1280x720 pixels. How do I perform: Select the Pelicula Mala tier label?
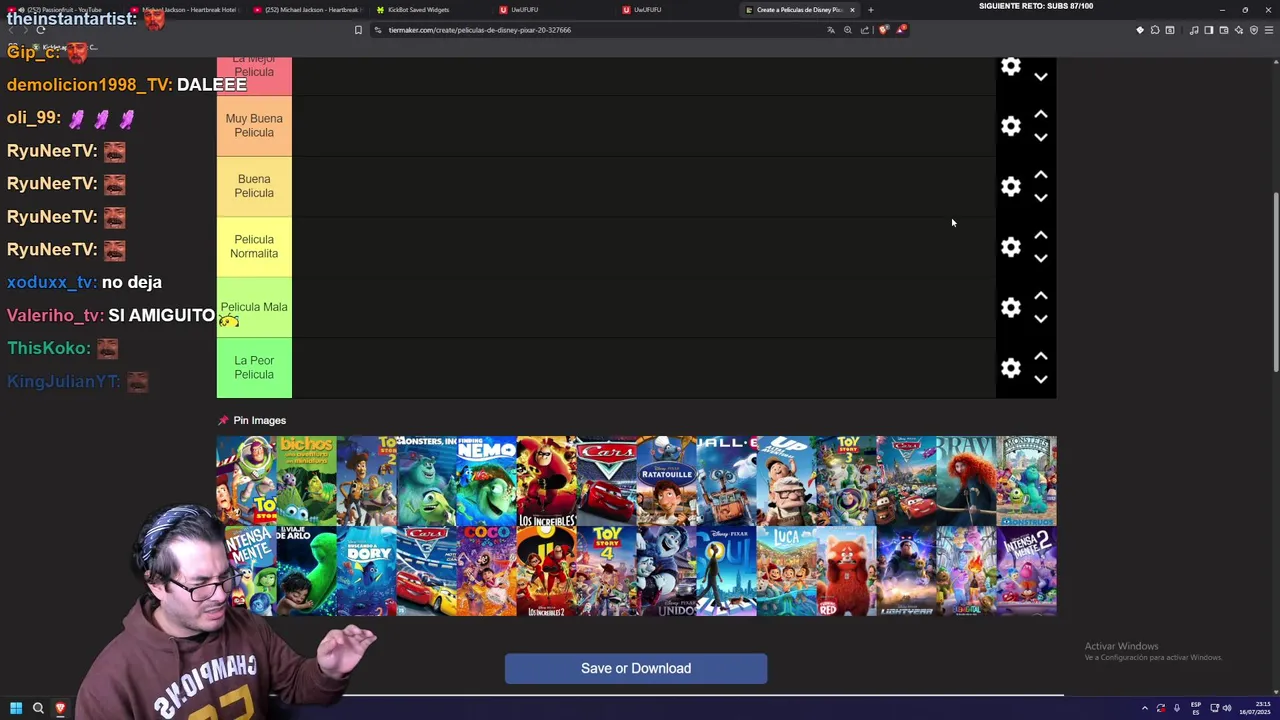click(x=254, y=308)
